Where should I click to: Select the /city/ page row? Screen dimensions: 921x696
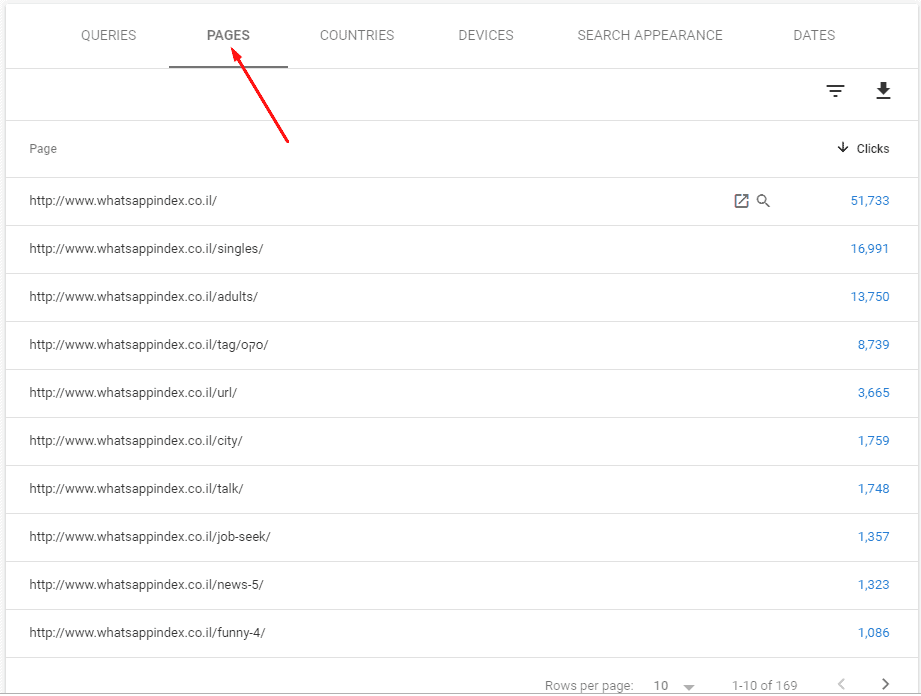(462, 441)
